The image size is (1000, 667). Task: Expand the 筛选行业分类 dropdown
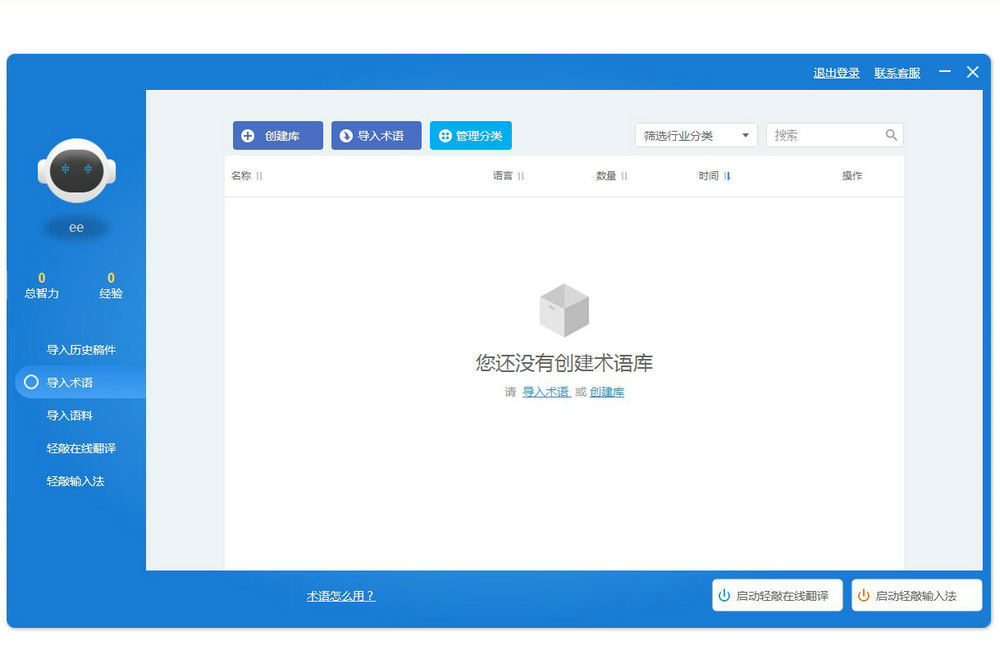(696, 136)
